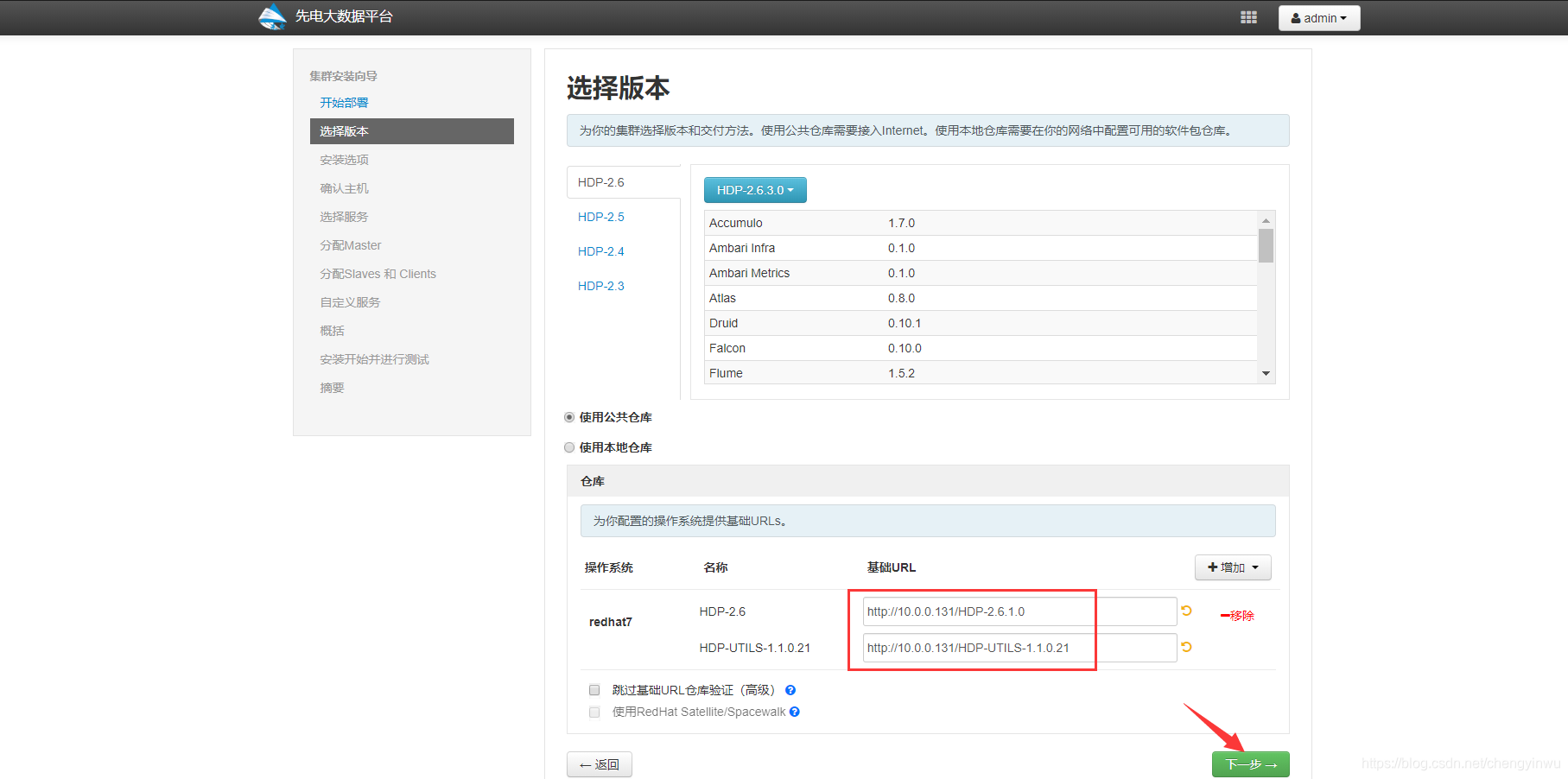Image resolution: width=1568 pixels, height=779 pixels.
Task: Click the 返回 back button
Action: (600, 764)
